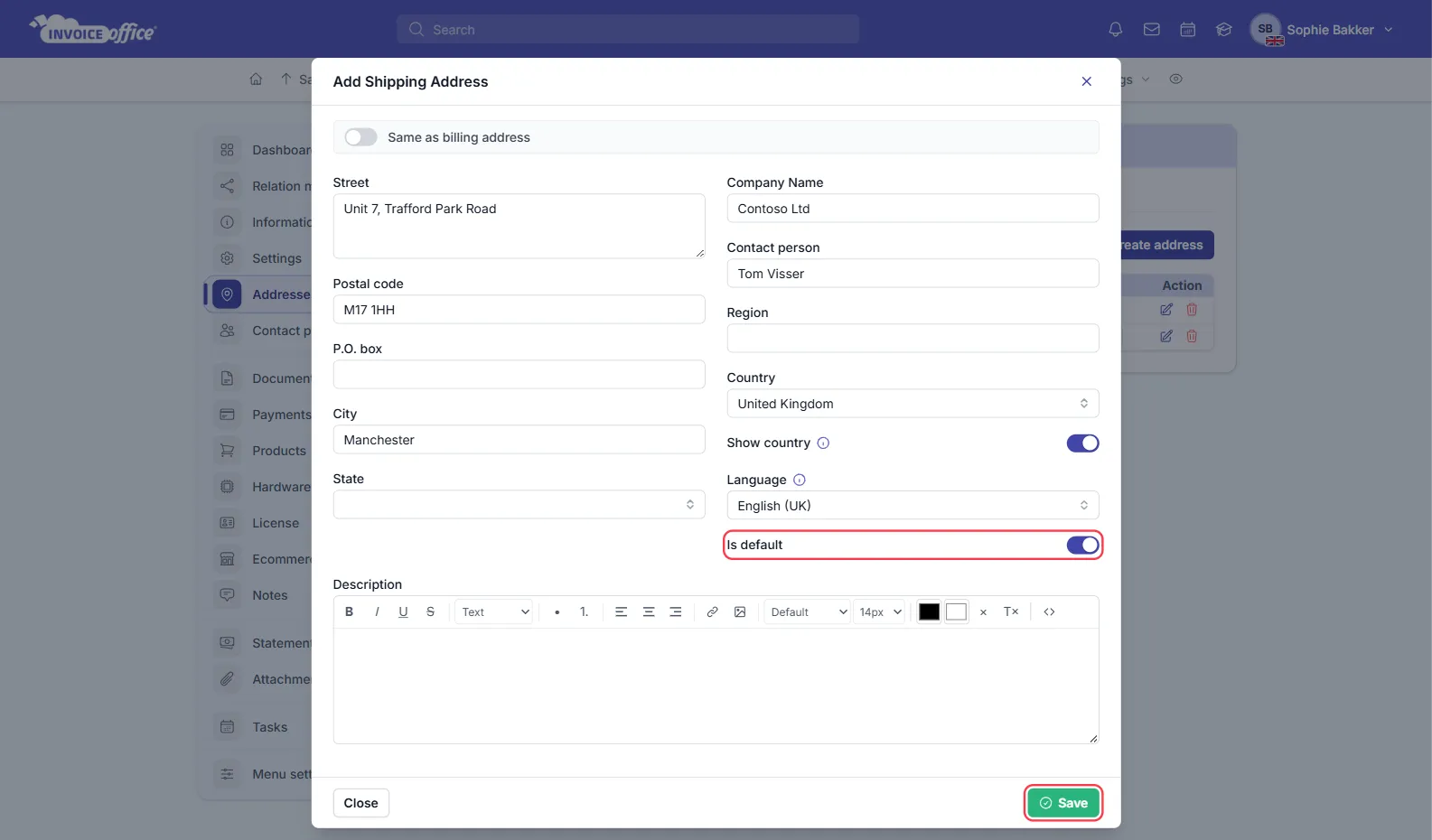The image size is (1432, 840).
Task: Open the Country dropdown
Action: 913,404
